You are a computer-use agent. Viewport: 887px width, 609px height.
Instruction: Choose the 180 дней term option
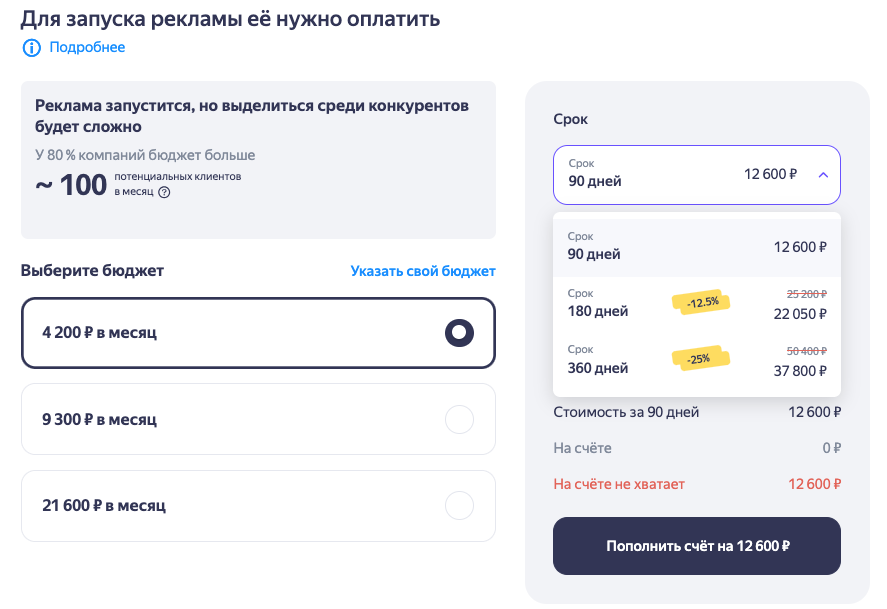696,304
